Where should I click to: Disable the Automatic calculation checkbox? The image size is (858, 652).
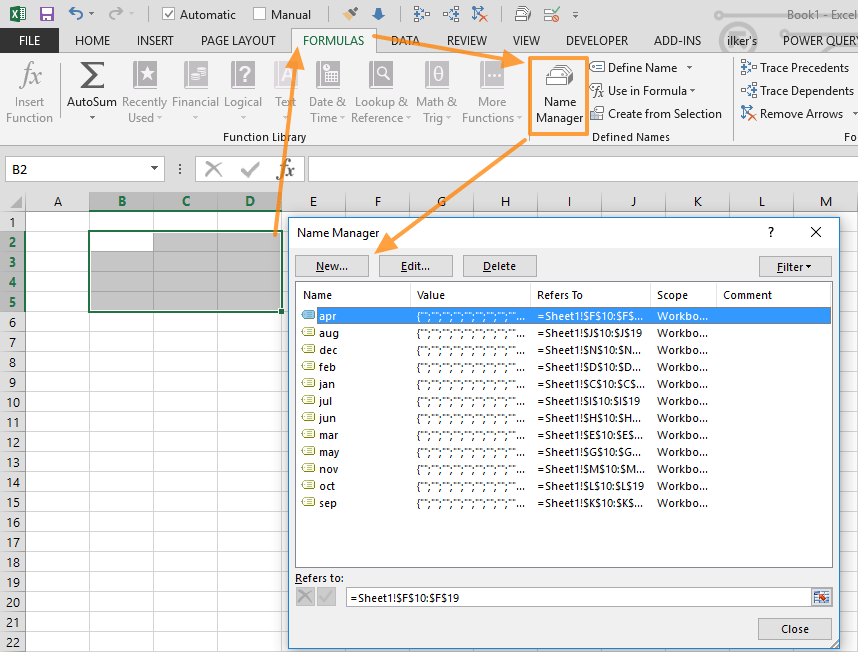pyautogui.click(x=168, y=14)
